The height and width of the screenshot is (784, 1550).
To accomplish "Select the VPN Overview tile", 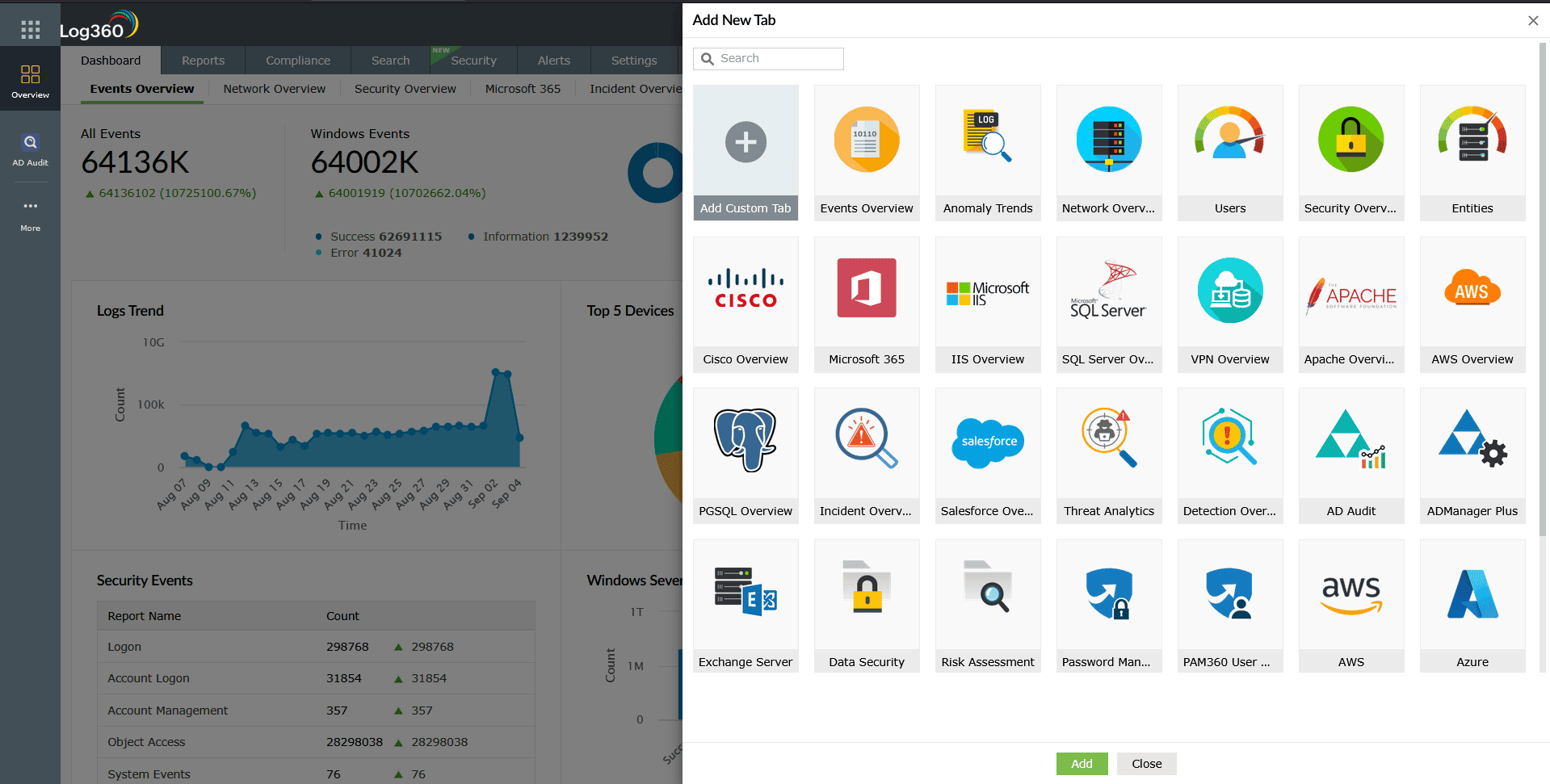I will click(x=1229, y=304).
